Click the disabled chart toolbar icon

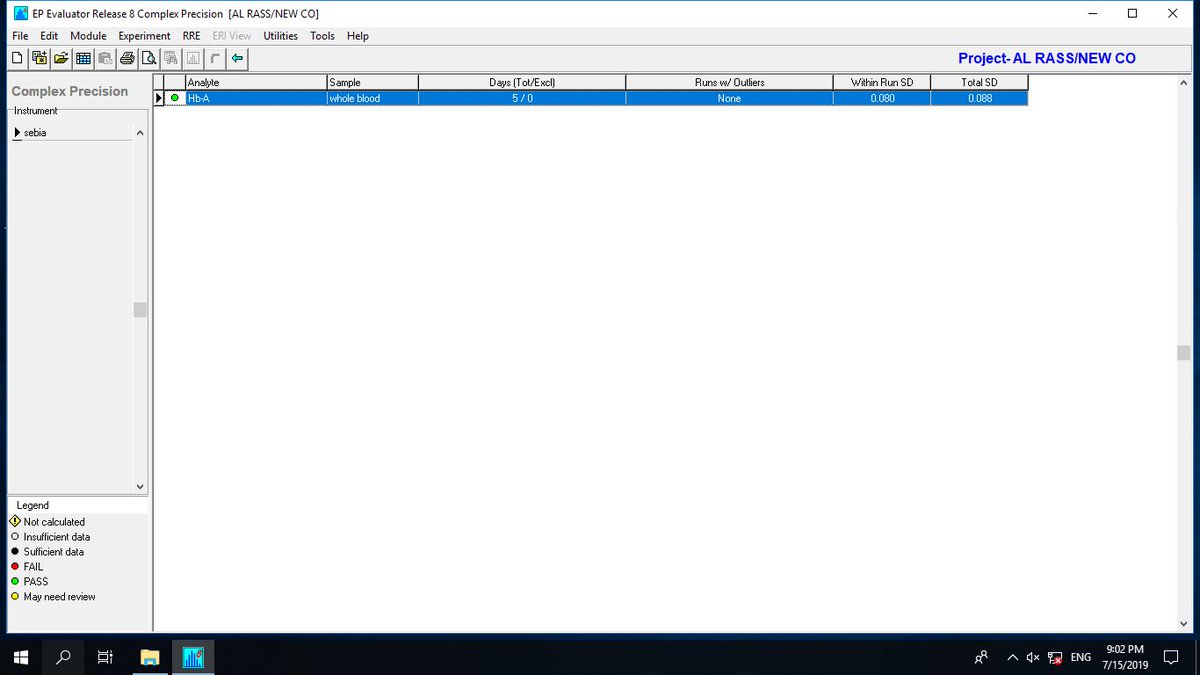(x=192, y=58)
